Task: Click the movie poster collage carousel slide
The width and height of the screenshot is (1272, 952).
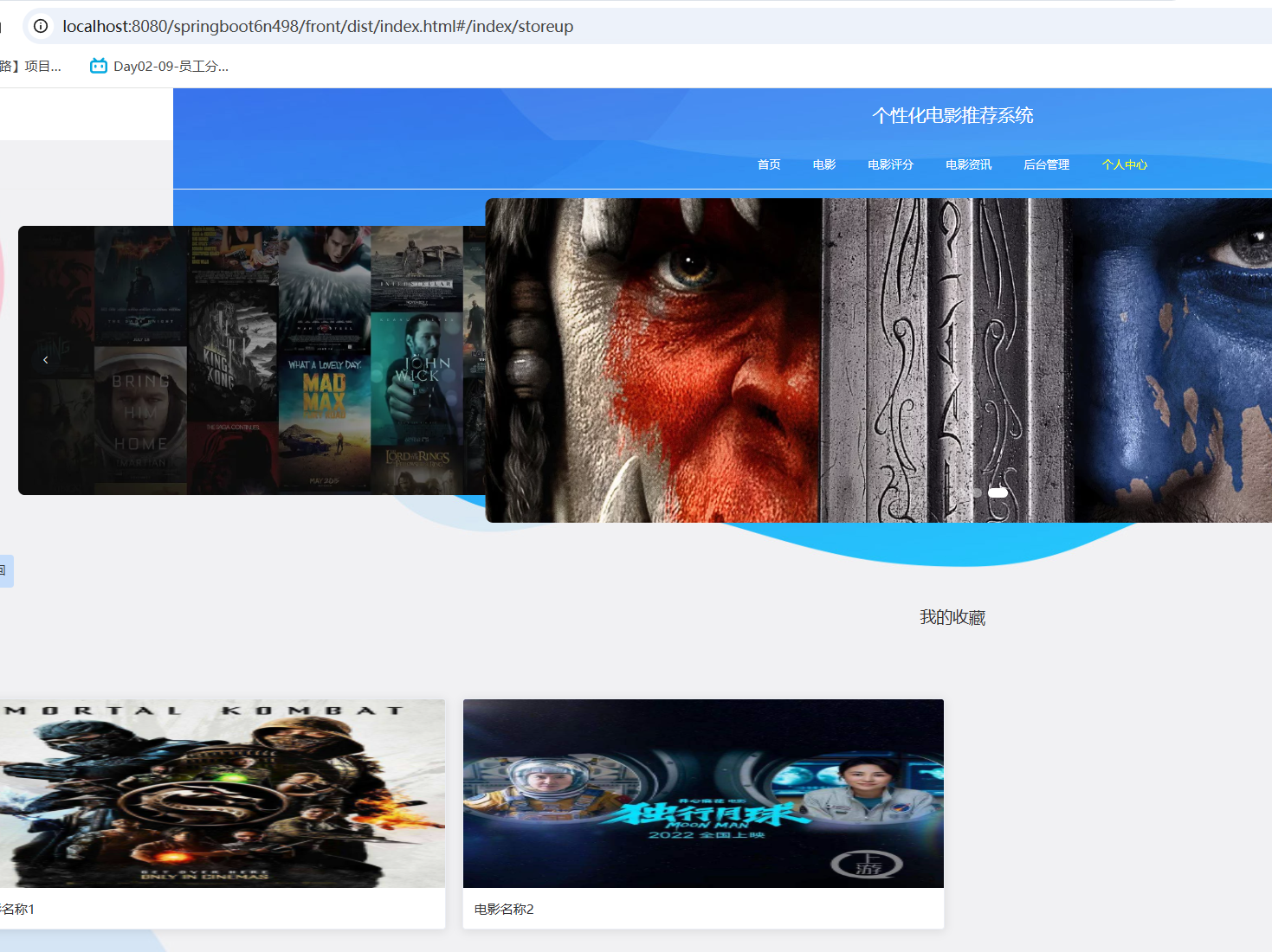Action: 251,360
